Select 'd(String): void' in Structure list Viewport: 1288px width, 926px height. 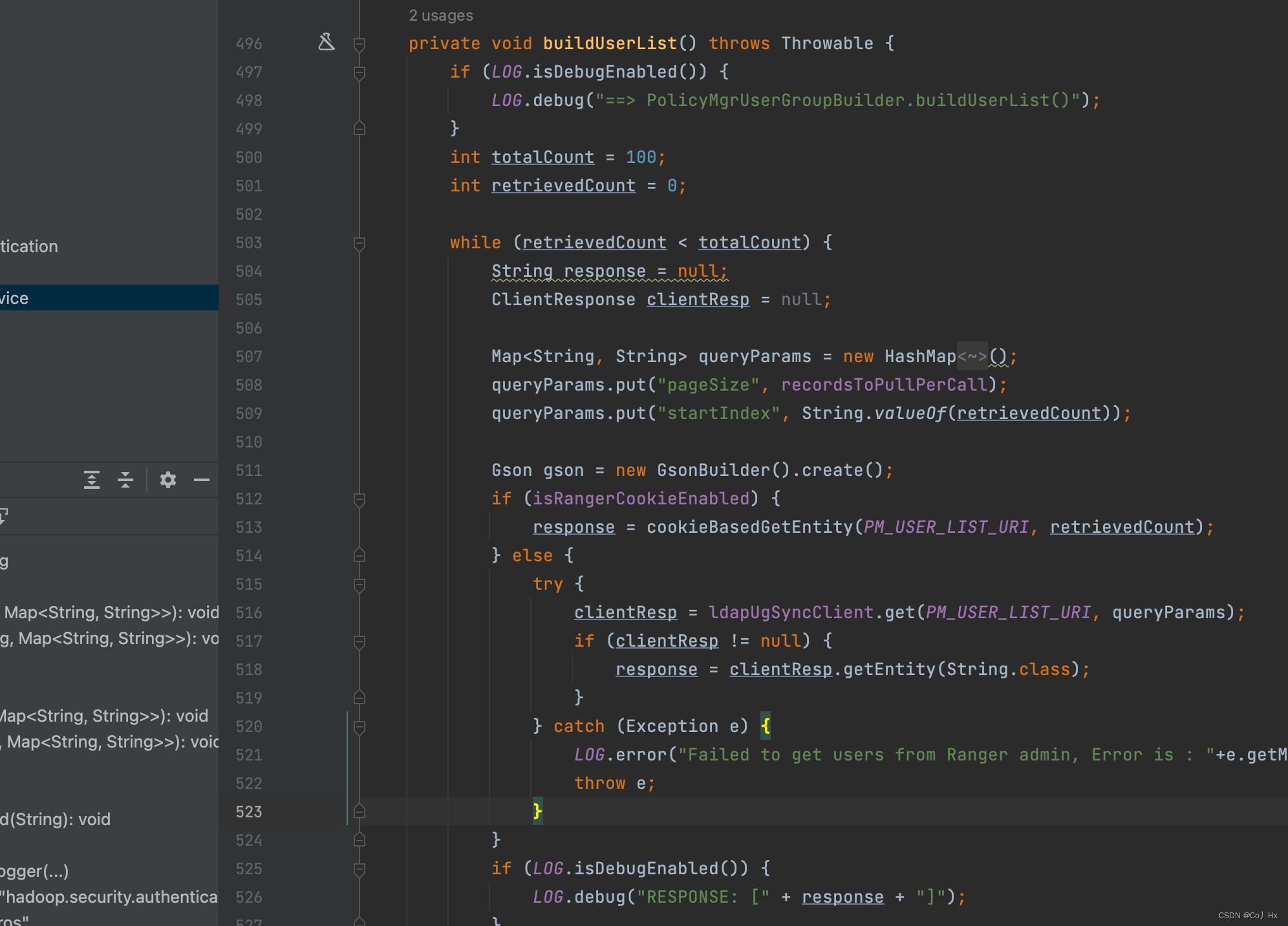click(x=56, y=819)
